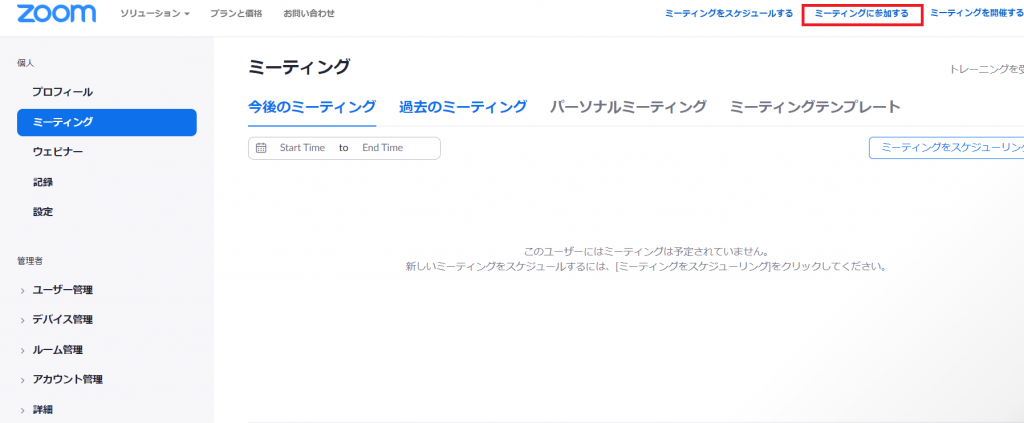Open the パーソナルミーティング tab
Screen dimensions: 1024x423
[x=628, y=107]
